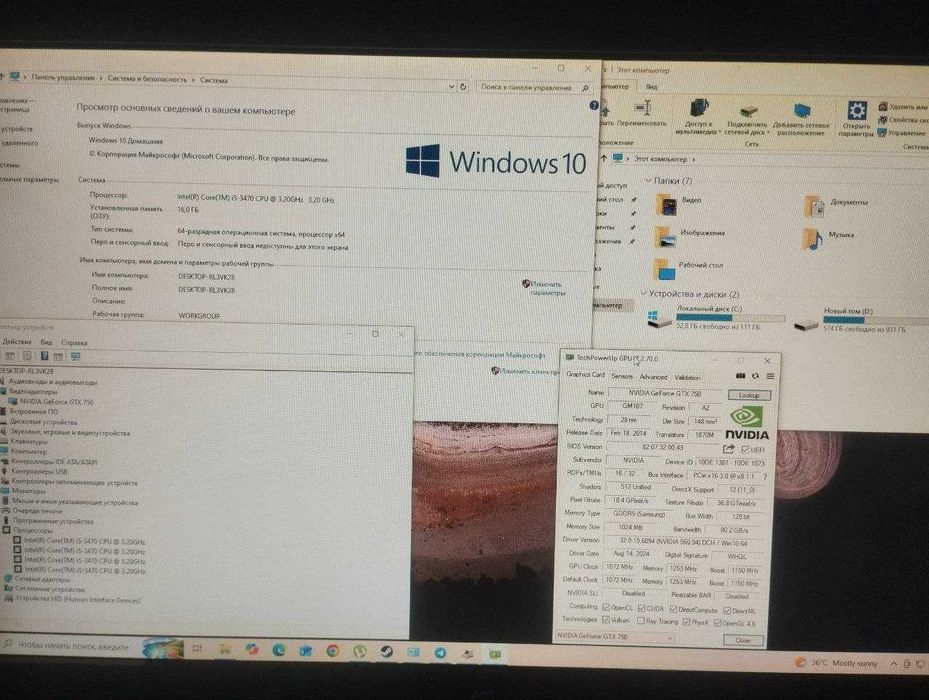Open Telegram from the taskbar
The width and height of the screenshot is (929, 700).
(x=440, y=652)
